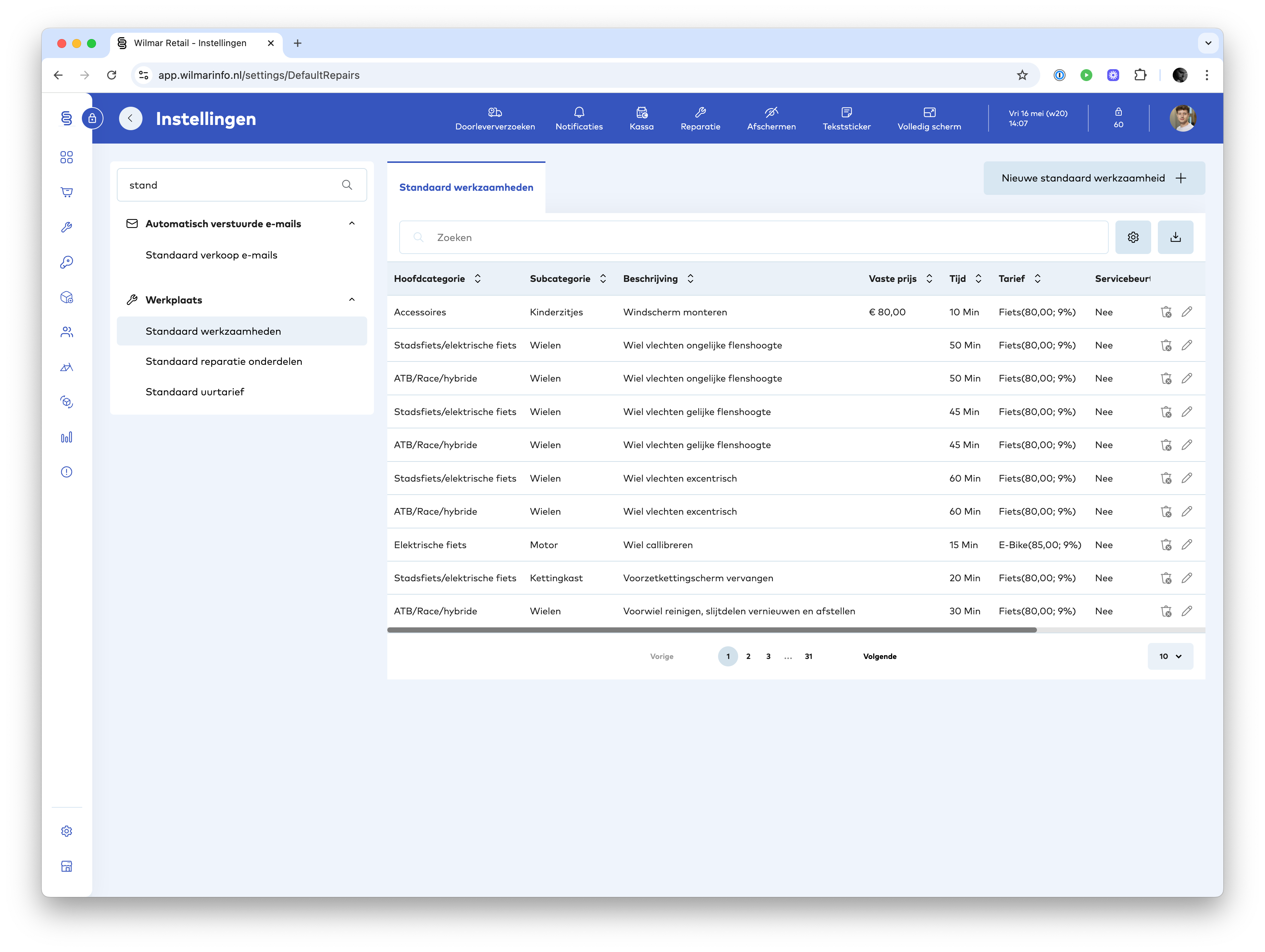Click the Zoeken table search field

point(753,237)
